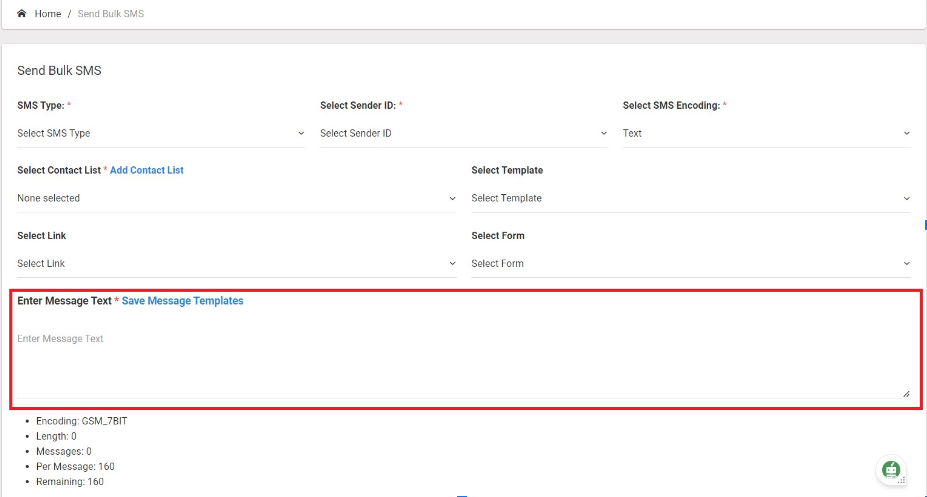
Task: Open the Select Template dropdown
Action: click(x=691, y=199)
